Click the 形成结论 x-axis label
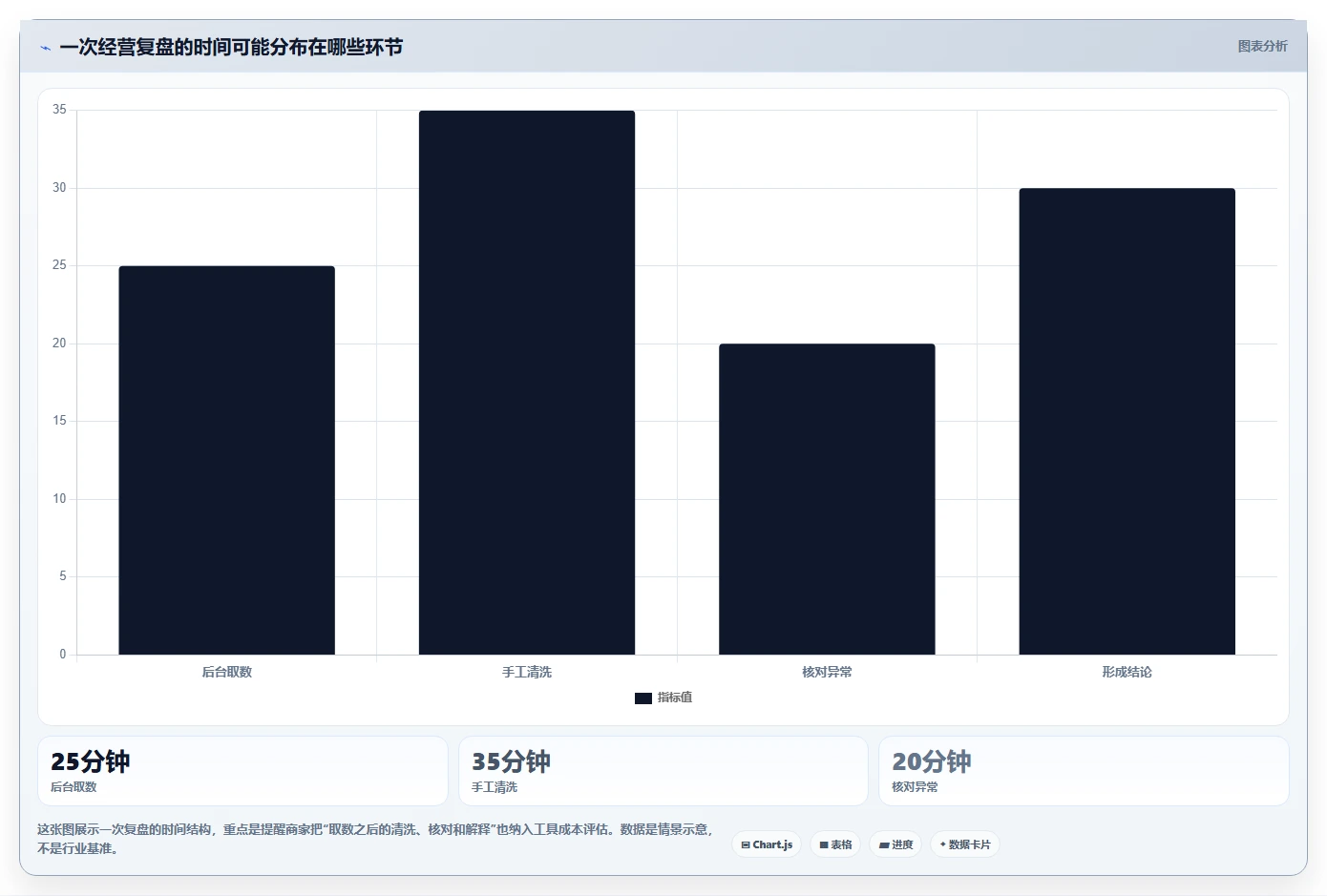The height and width of the screenshot is (896, 1327). tap(1127, 672)
